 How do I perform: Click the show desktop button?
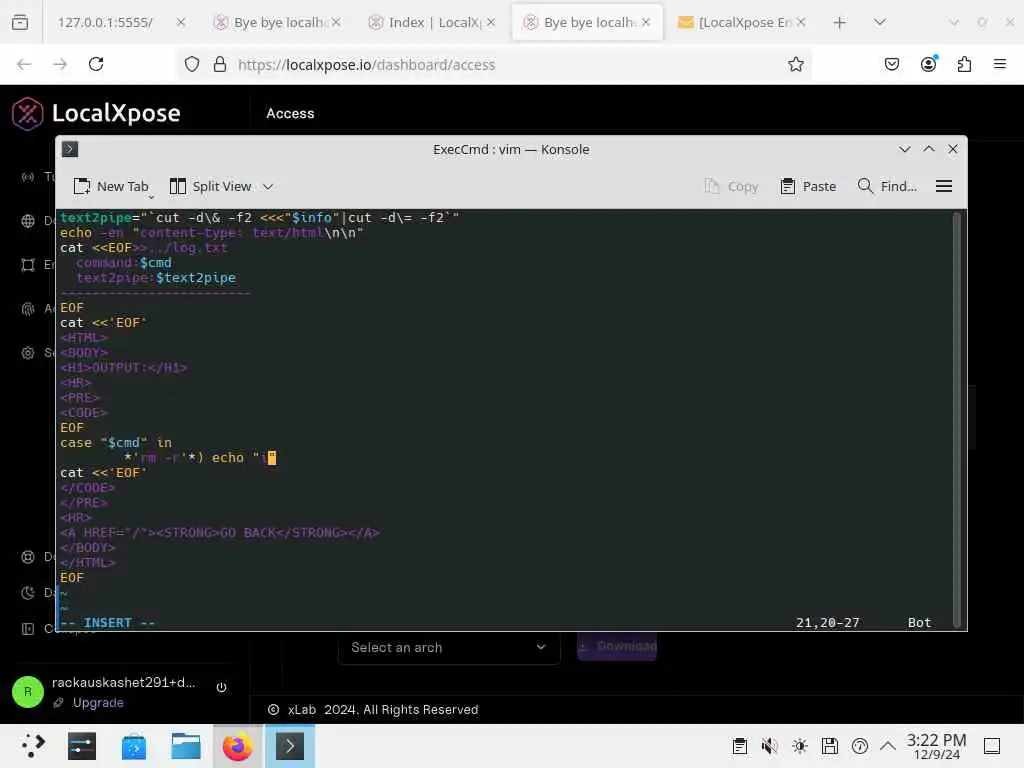coord(992,746)
